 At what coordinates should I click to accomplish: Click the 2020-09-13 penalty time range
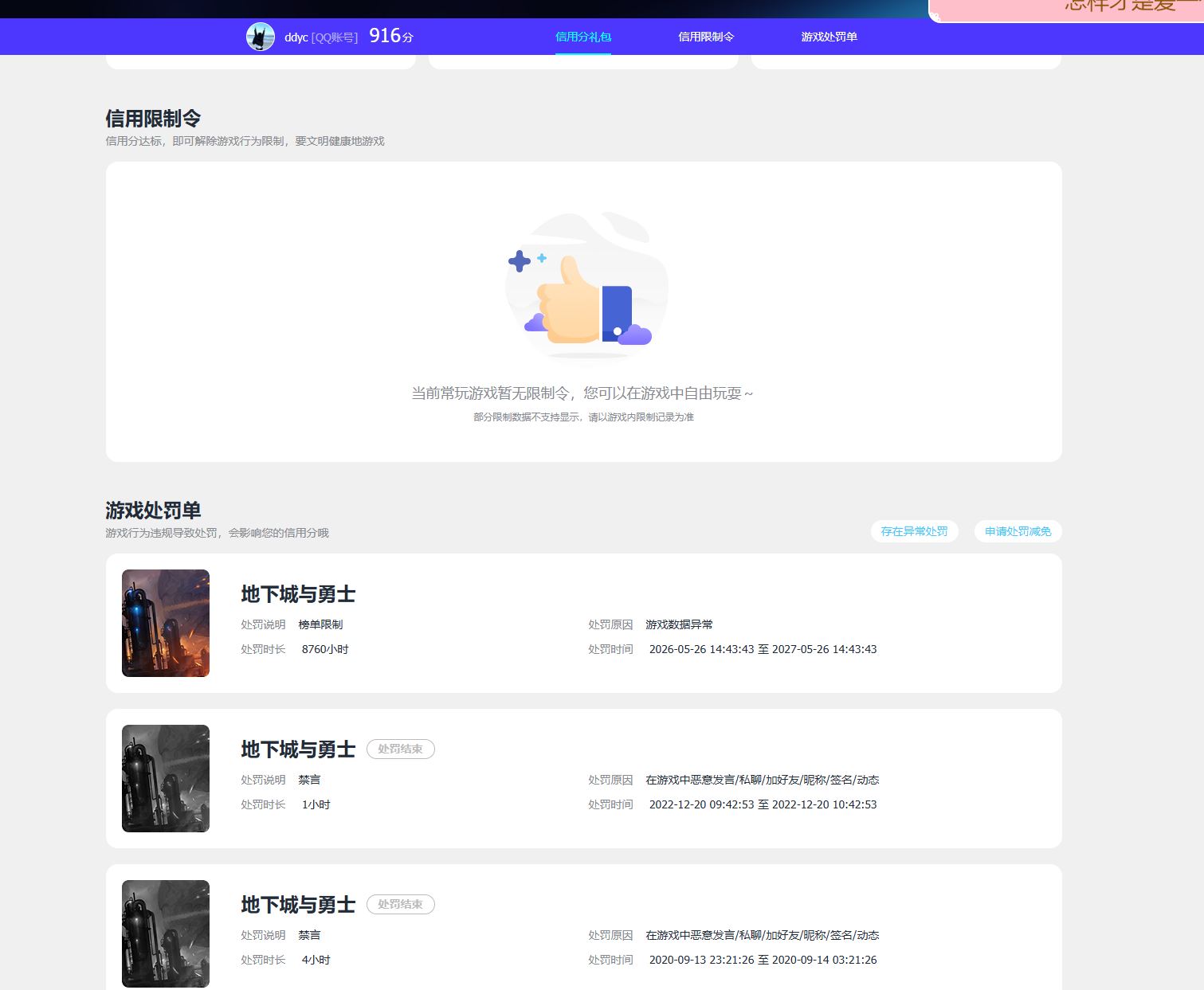[763, 960]
